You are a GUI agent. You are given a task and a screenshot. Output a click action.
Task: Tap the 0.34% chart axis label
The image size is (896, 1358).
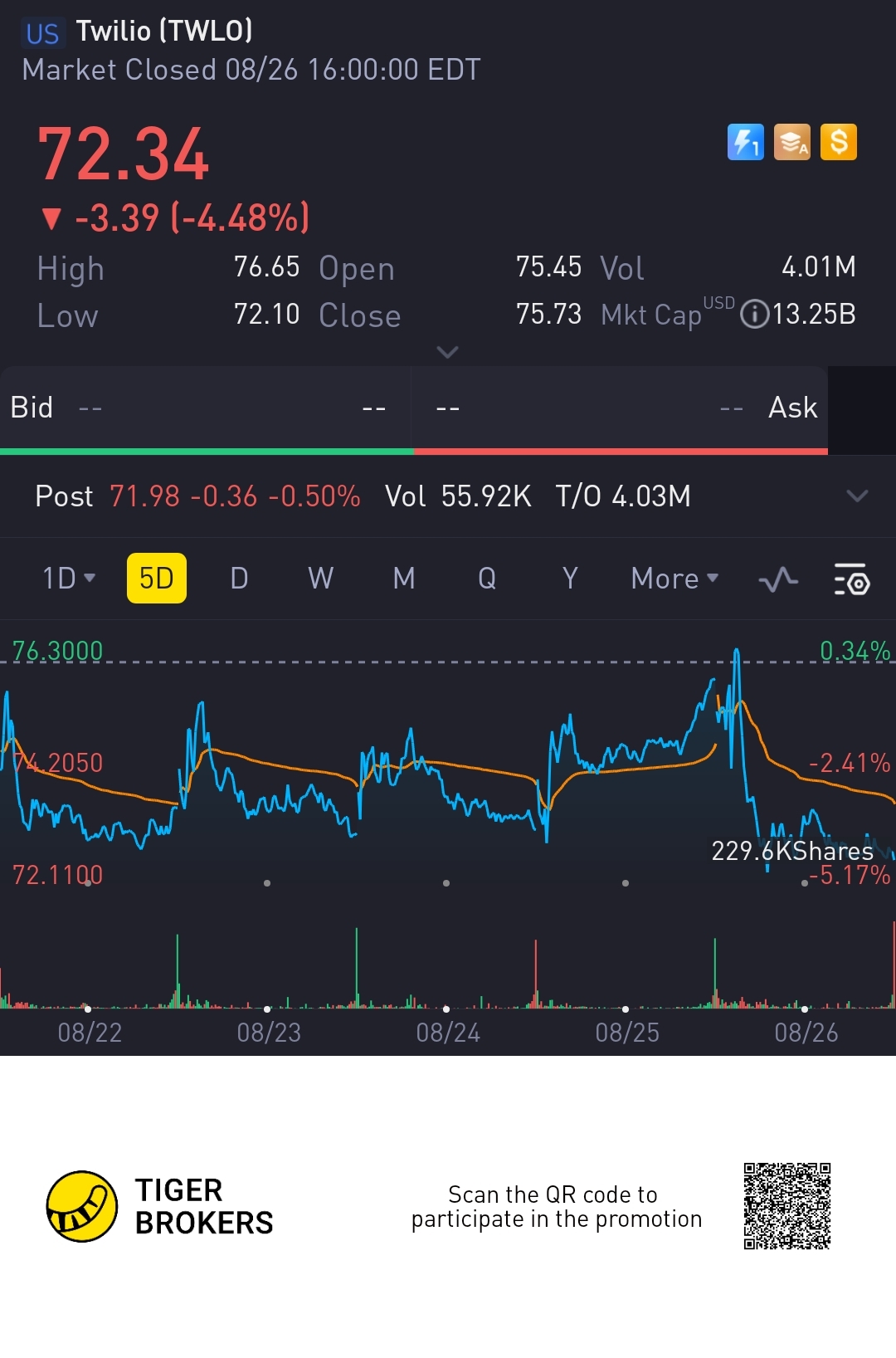click(855, 651)
